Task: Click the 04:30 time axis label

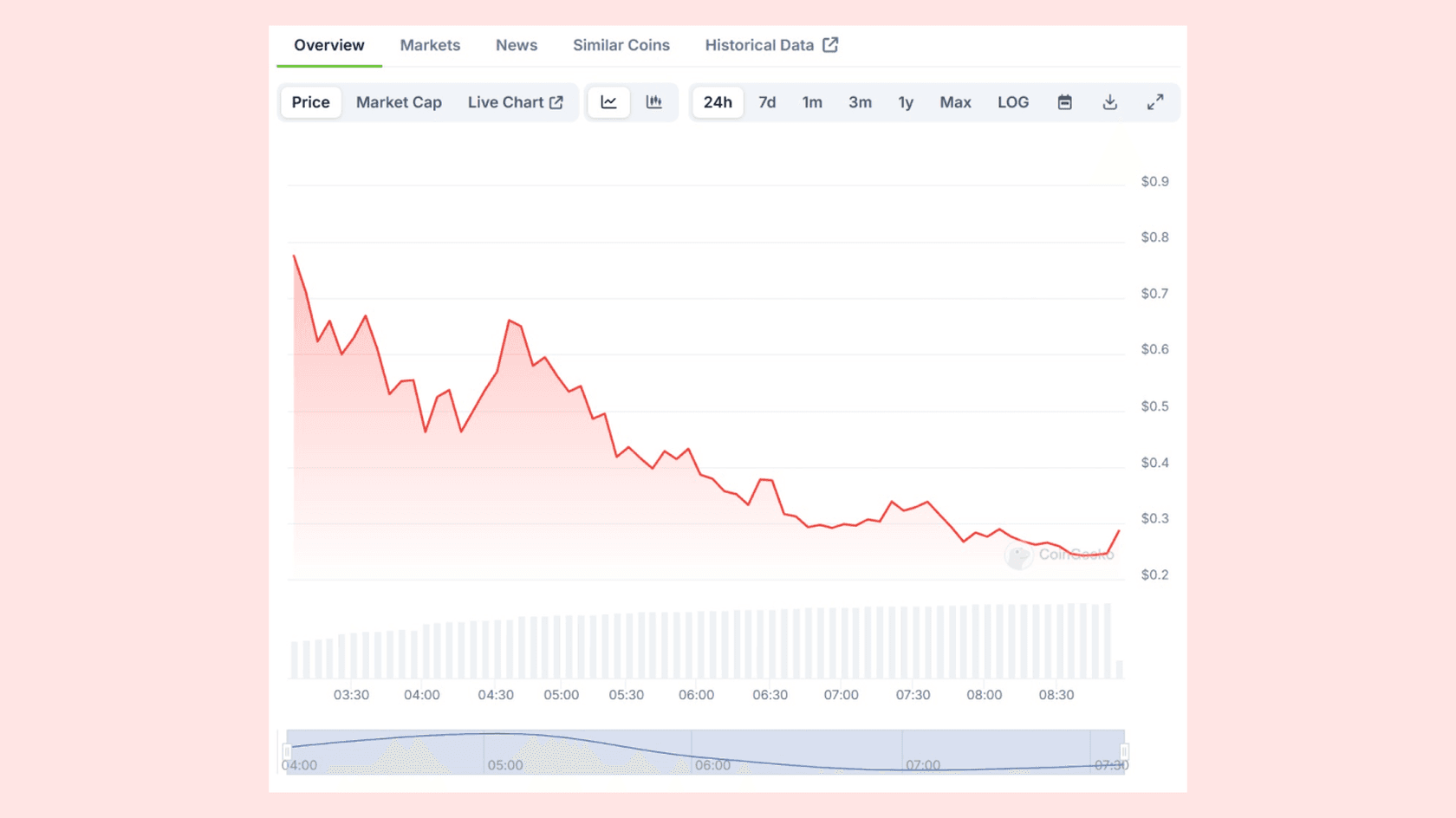Action: click(x=496, y=695)
